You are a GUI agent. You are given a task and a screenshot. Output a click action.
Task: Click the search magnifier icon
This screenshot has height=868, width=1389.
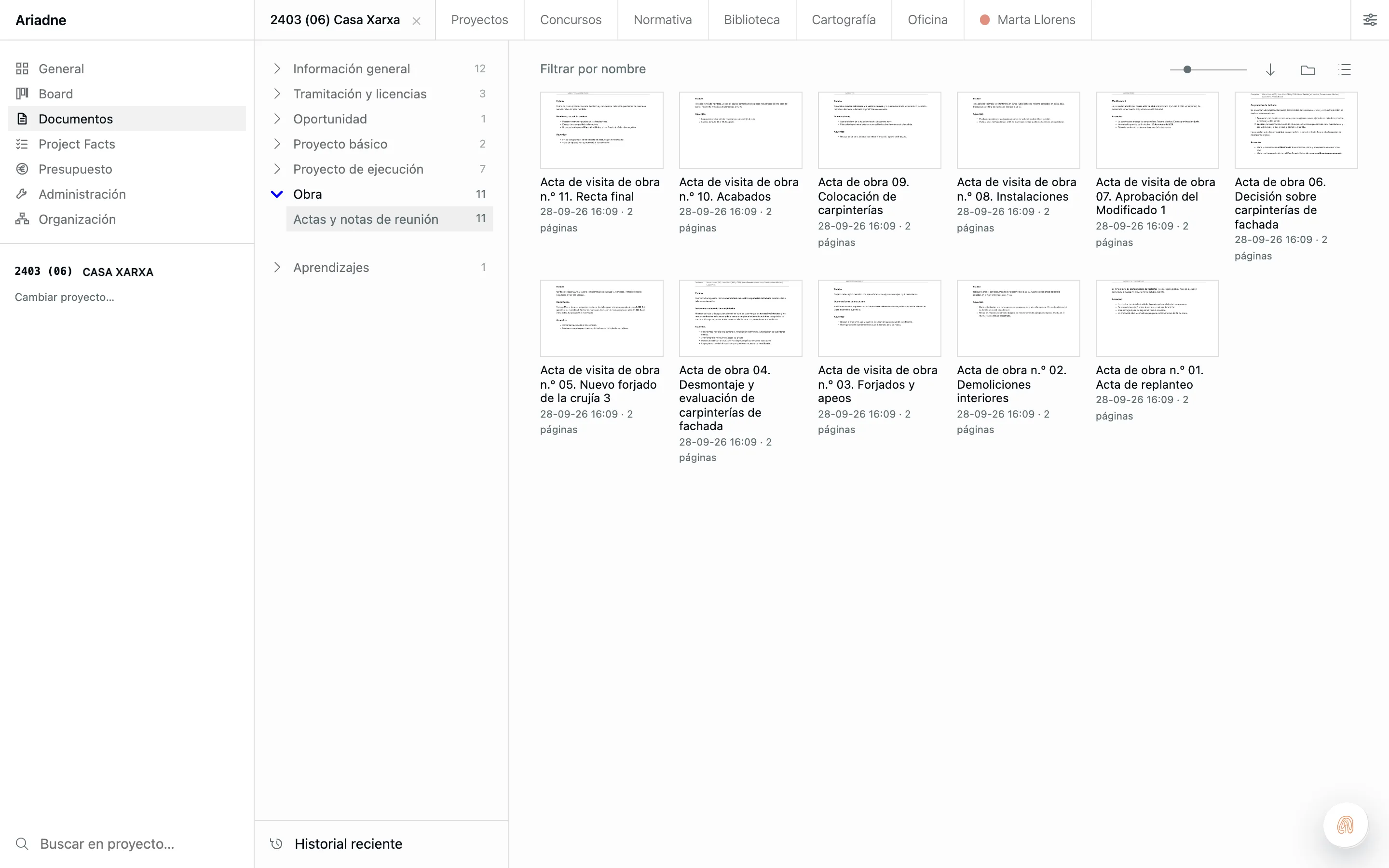(x=22, y=843)
